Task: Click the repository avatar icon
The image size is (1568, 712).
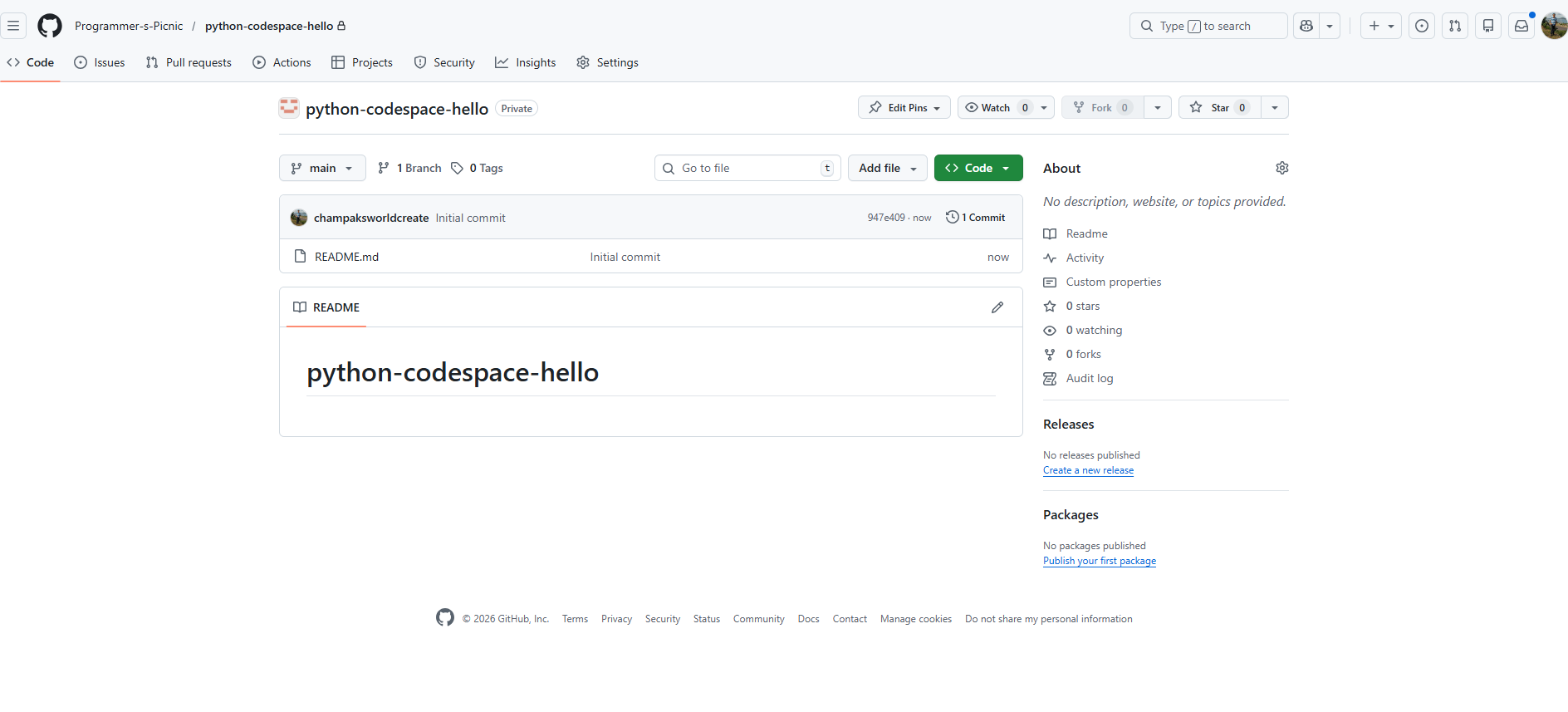Action: 289,108
